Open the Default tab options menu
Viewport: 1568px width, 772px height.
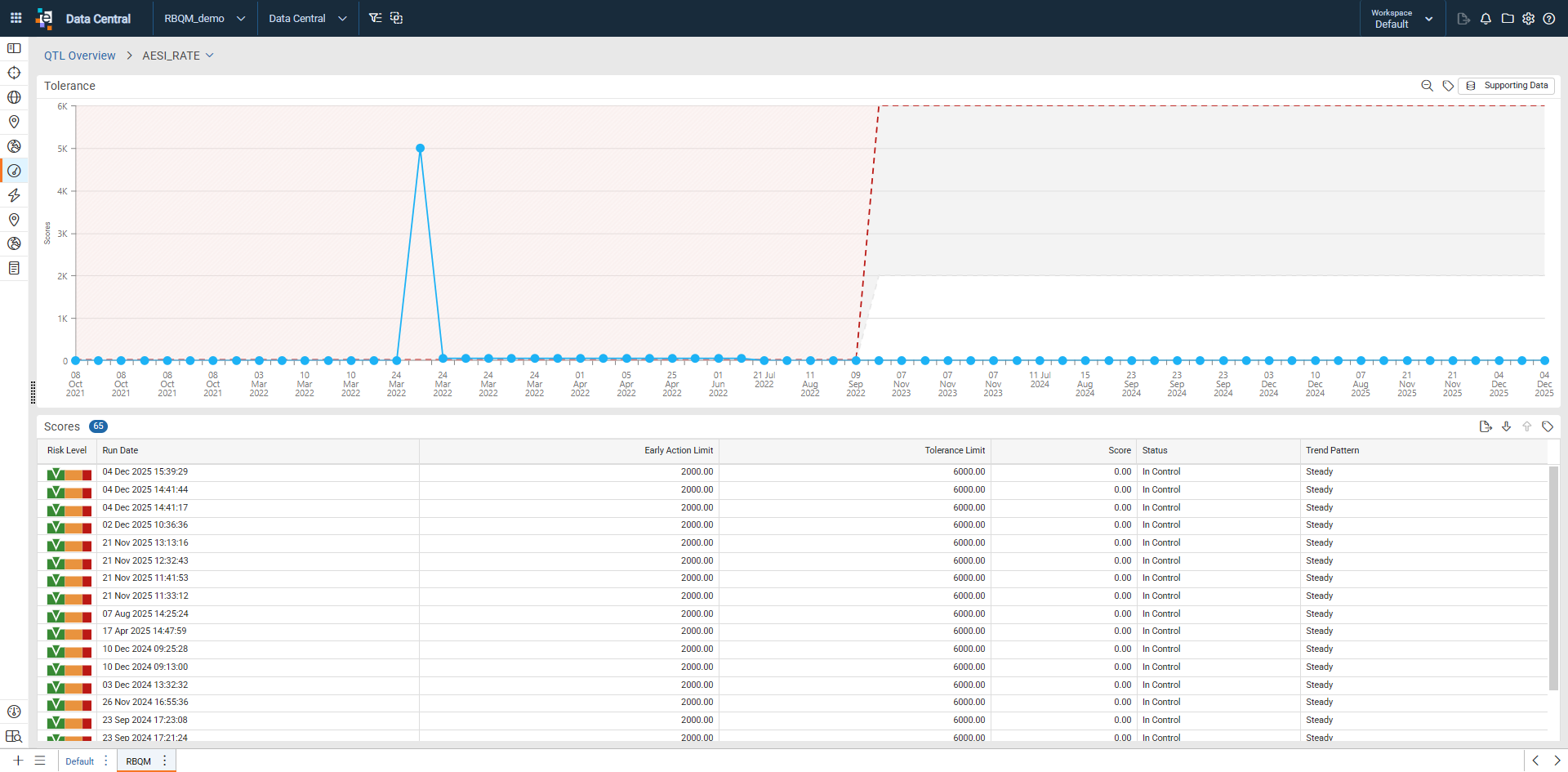[106, 761]
